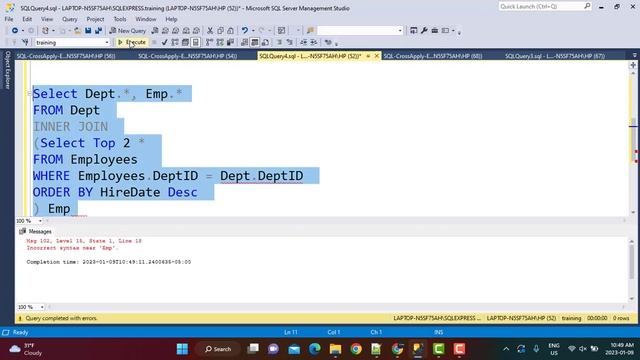640x360 pixels.
Task: Comment out the selected lines icon
Action: click(280, 42)
